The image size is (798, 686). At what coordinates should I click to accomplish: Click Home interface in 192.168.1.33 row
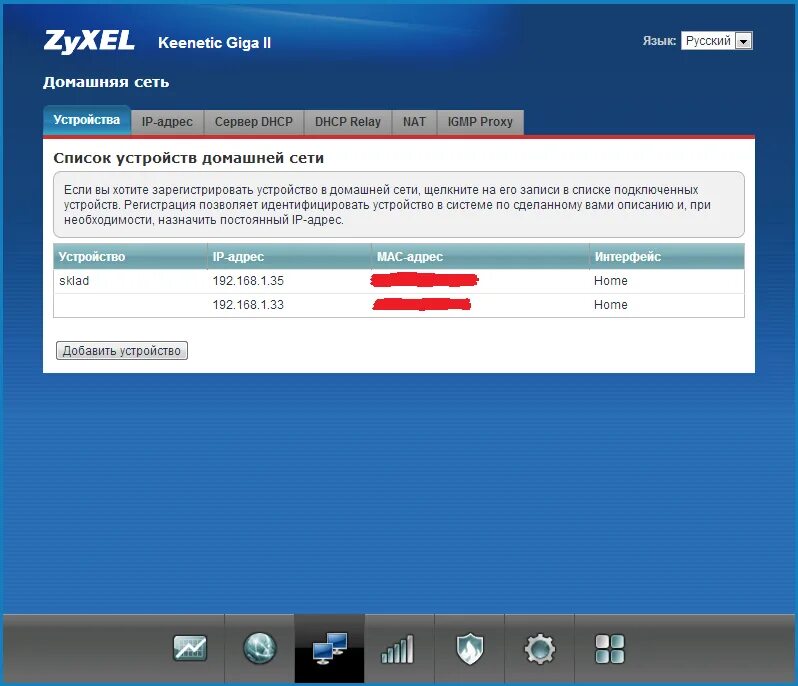point(611,305)
